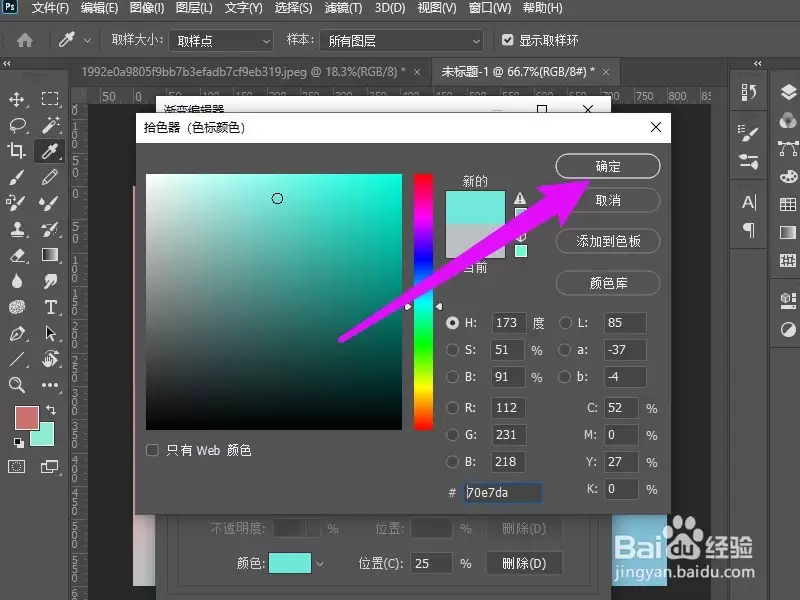
Task: Click the 添加到色板 button
Action: click(x=608, y=241)
